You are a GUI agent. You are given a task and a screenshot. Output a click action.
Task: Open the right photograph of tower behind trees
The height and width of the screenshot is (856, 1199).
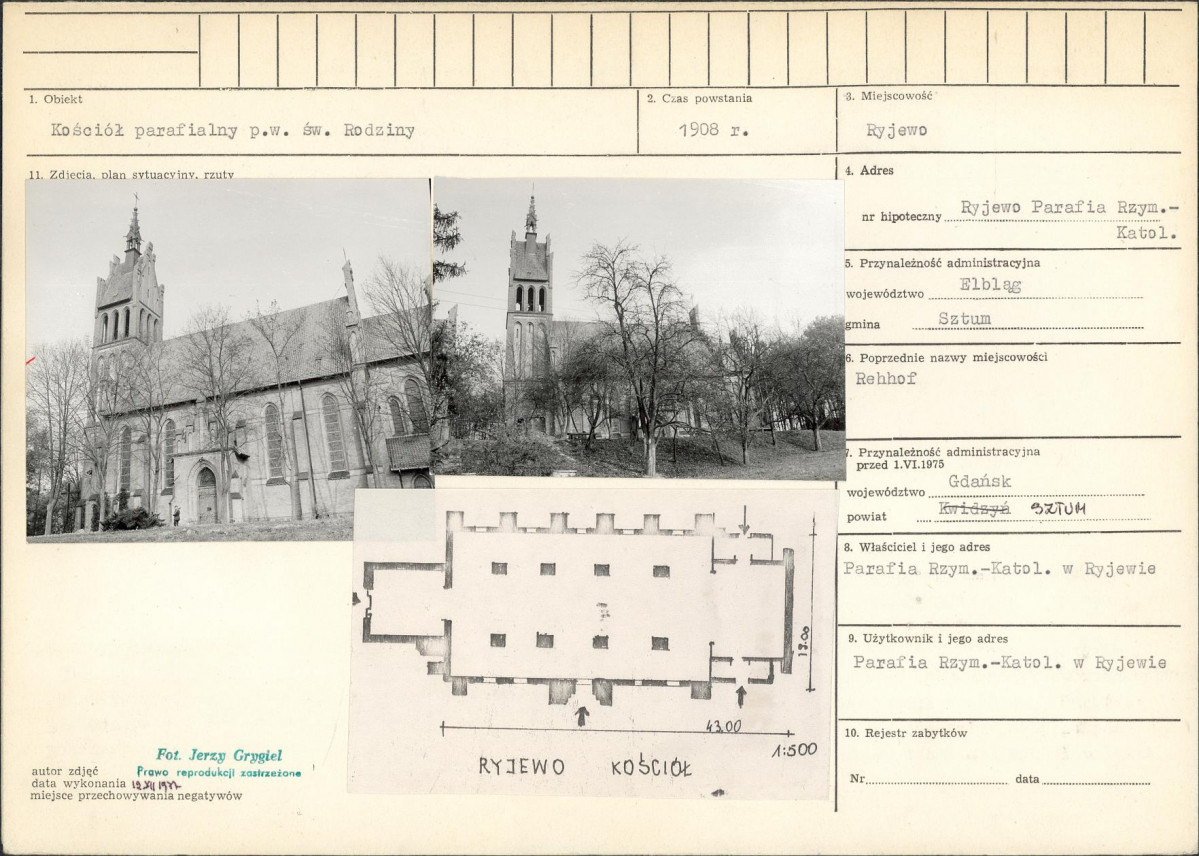click(x=638, y=329)
